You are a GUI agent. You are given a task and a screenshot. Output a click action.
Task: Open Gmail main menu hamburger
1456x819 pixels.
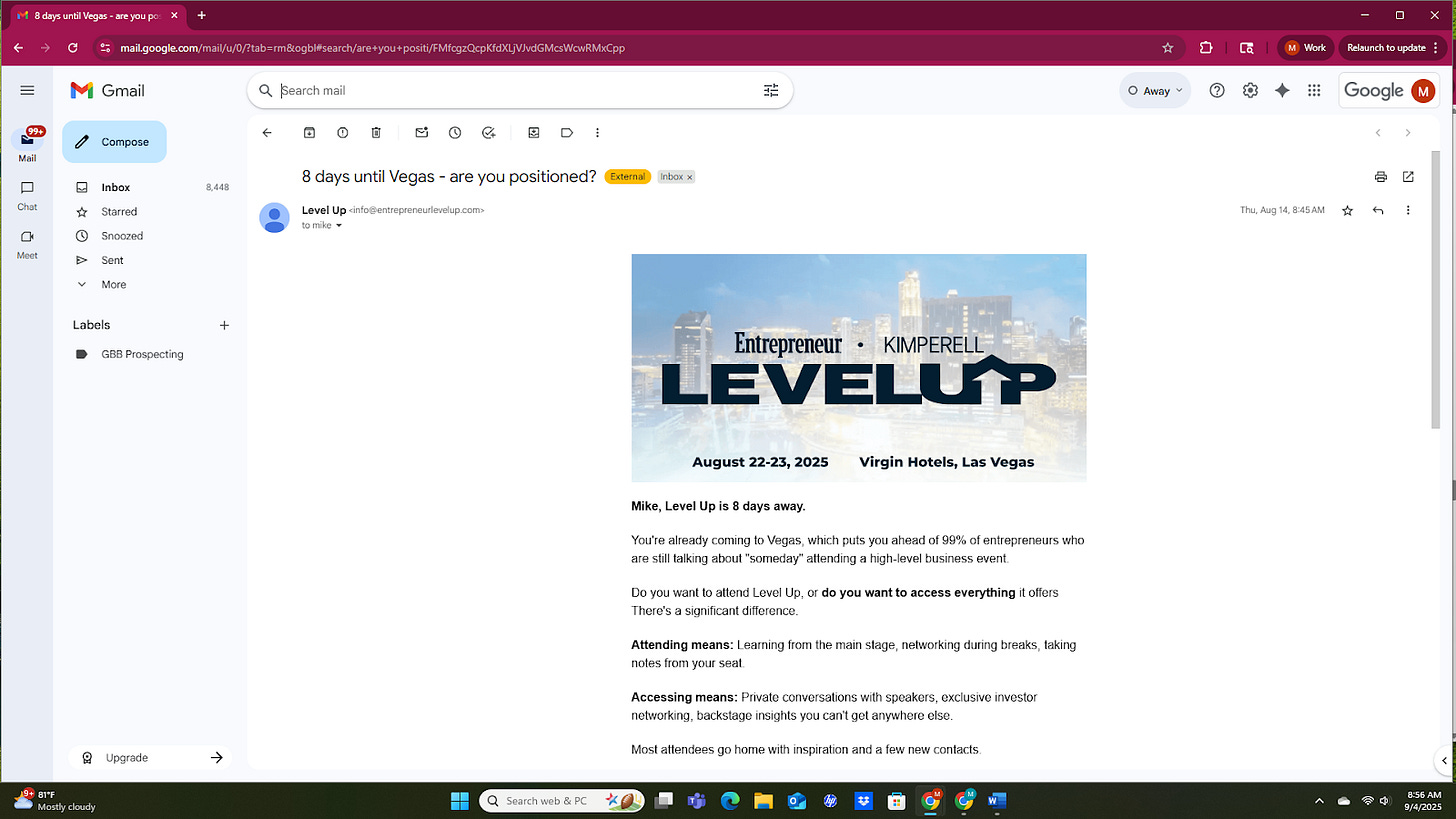[27, 90]
